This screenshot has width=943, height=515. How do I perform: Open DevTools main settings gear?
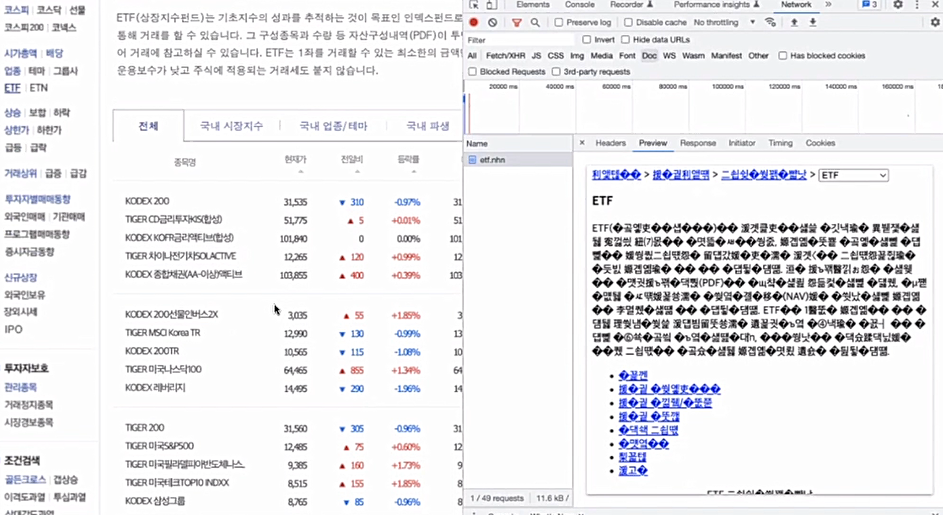coord(898,4)
